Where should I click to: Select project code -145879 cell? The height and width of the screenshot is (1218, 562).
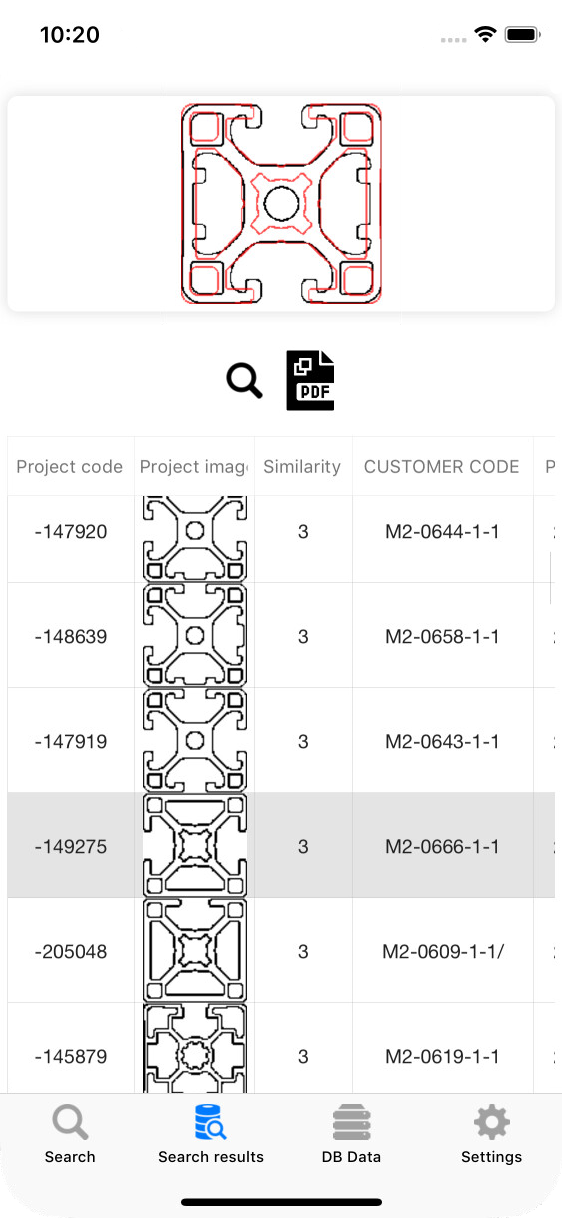tap(70, 1056)
